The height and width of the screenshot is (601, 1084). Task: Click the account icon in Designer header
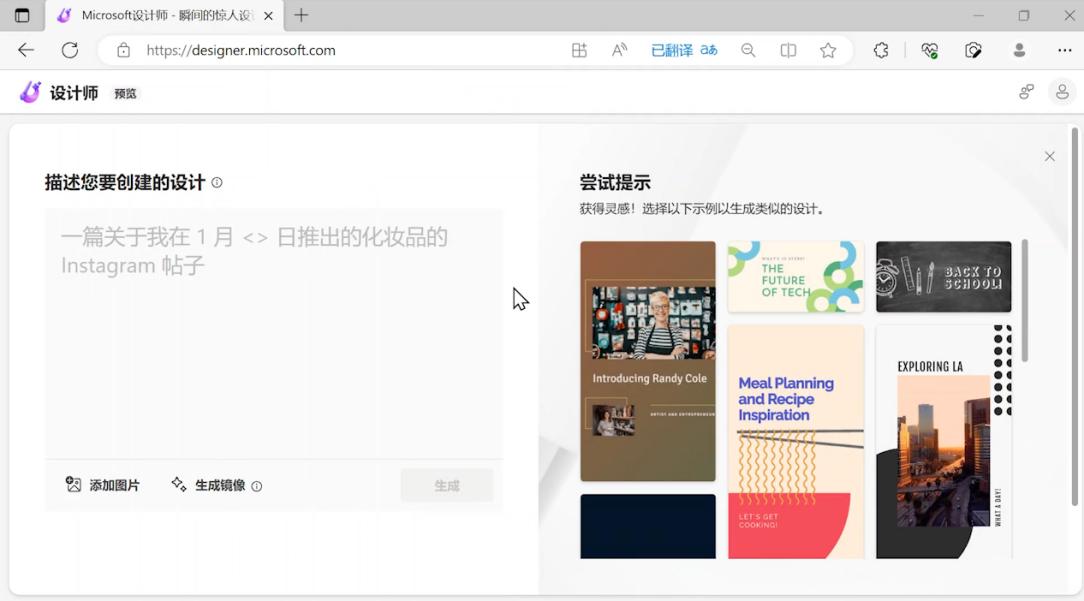1062,91
